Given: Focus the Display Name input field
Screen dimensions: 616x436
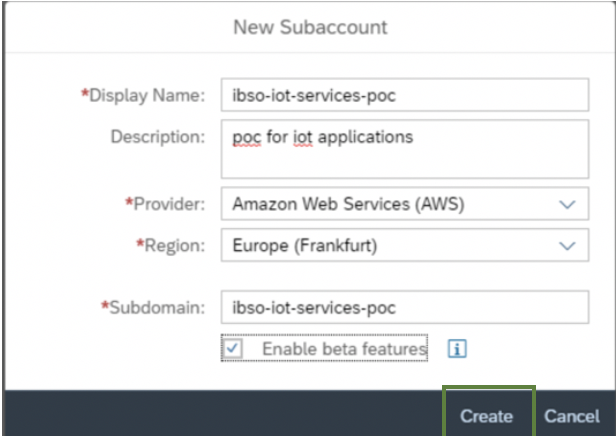Looking at the screenshot, I should pyautogui.click(x=405, y=95).
